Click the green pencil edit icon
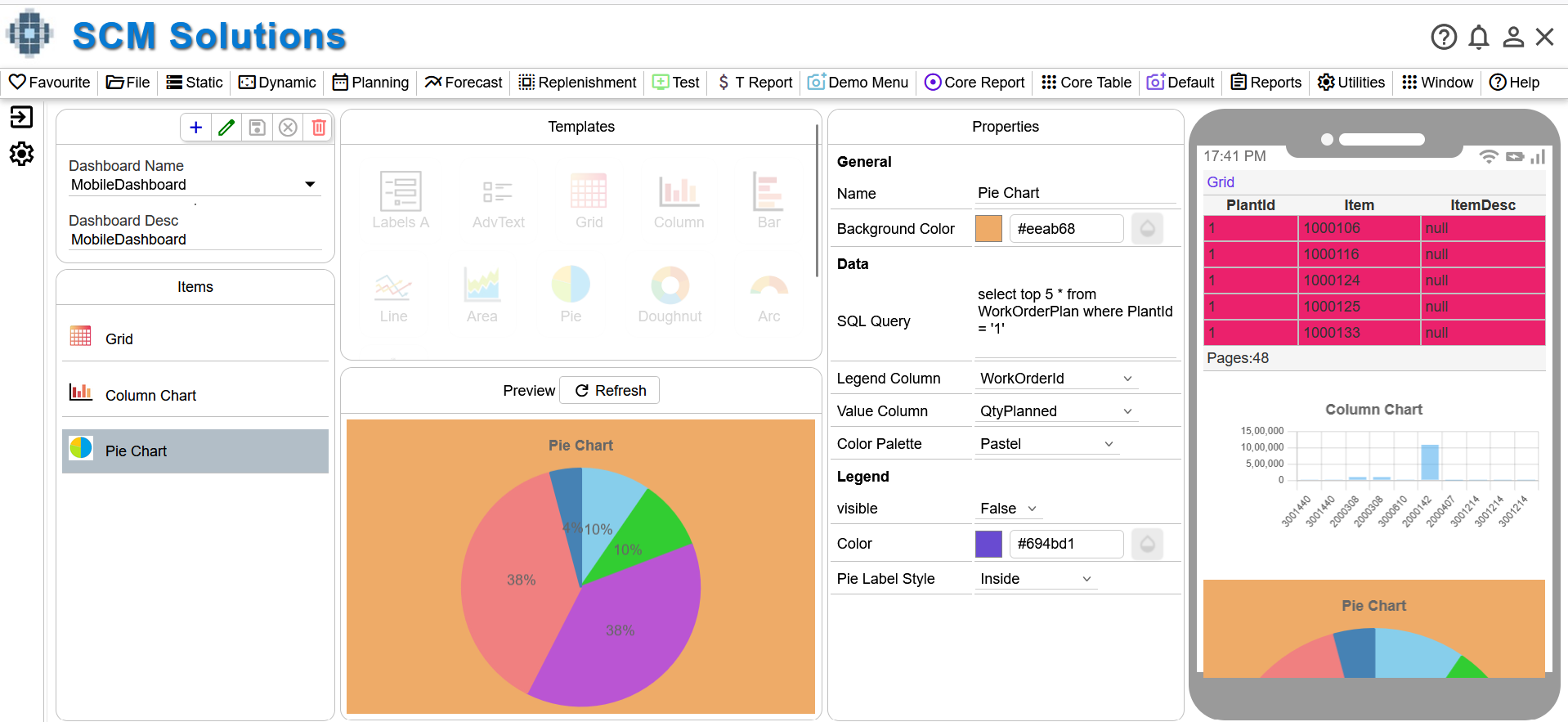Viewport: 1568px width, 722px height. pos(226,127)
